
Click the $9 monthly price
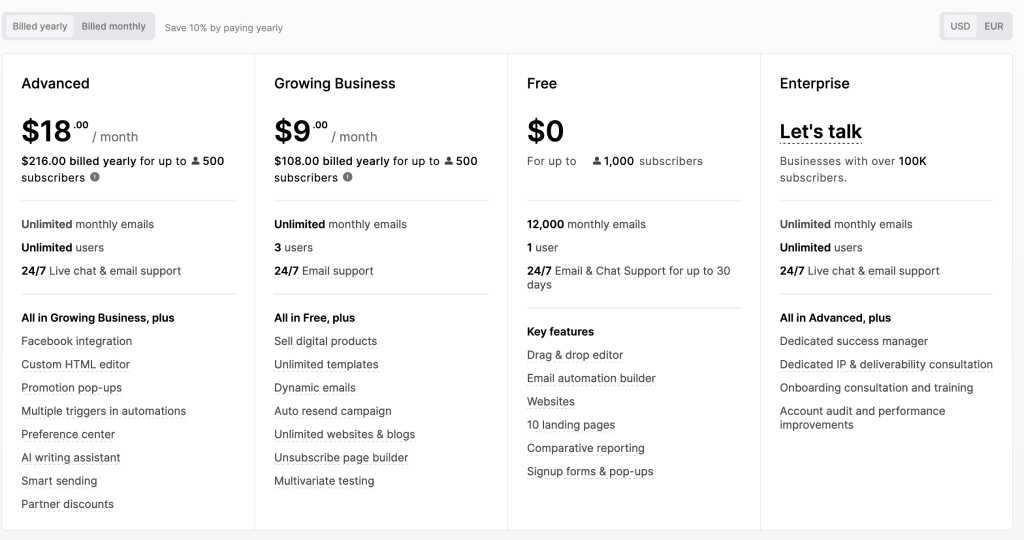[326, 131]
